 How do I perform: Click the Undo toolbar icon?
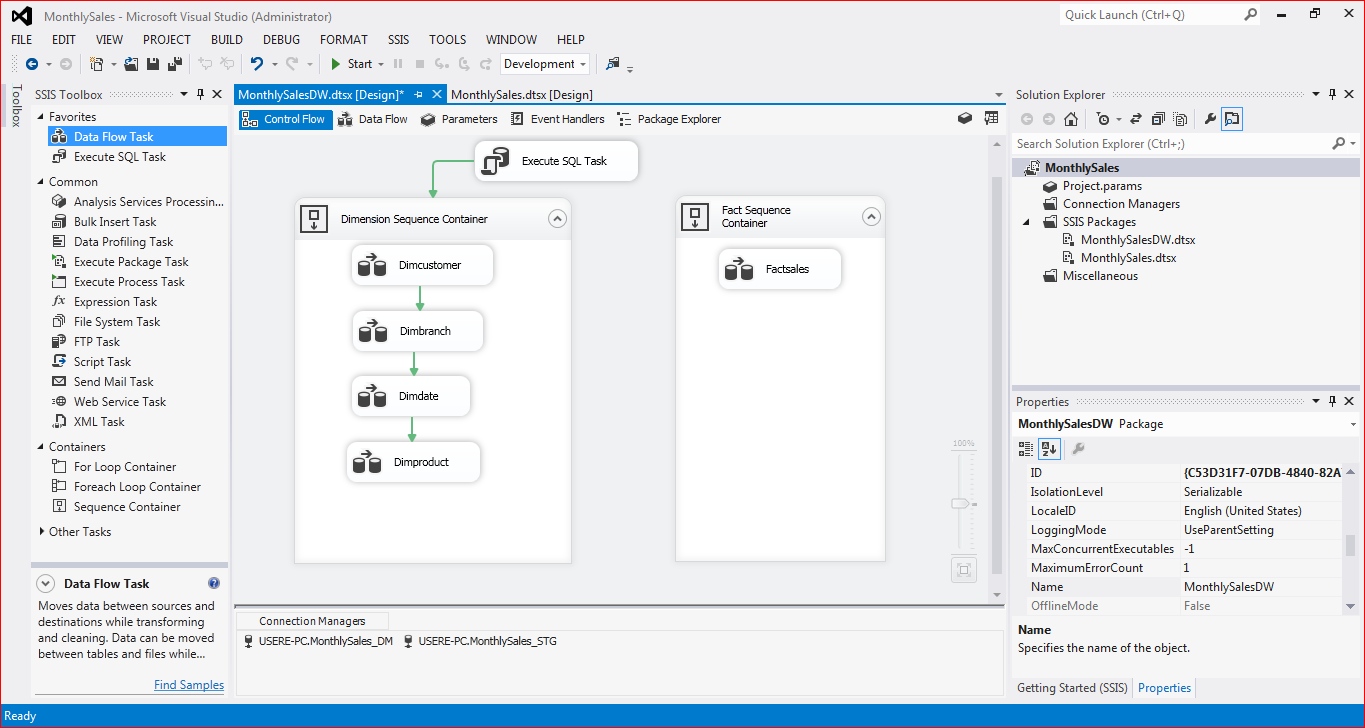pyautogui.click(x=258, y=62)
